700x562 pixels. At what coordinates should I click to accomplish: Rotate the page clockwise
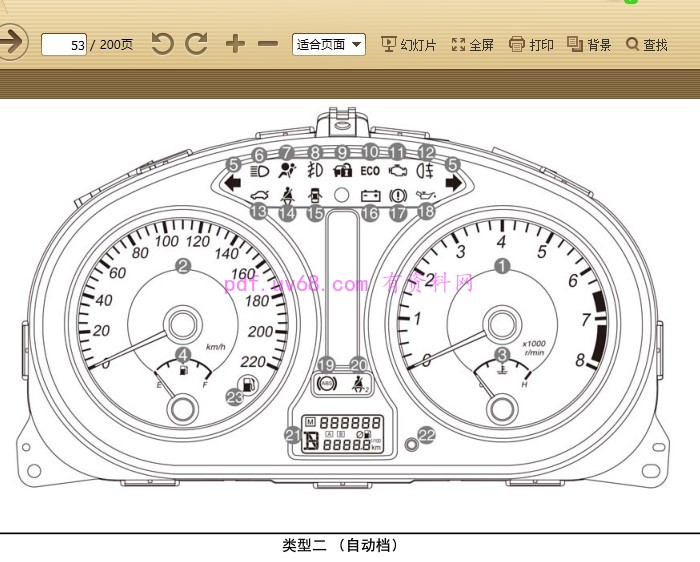point(197,43)
